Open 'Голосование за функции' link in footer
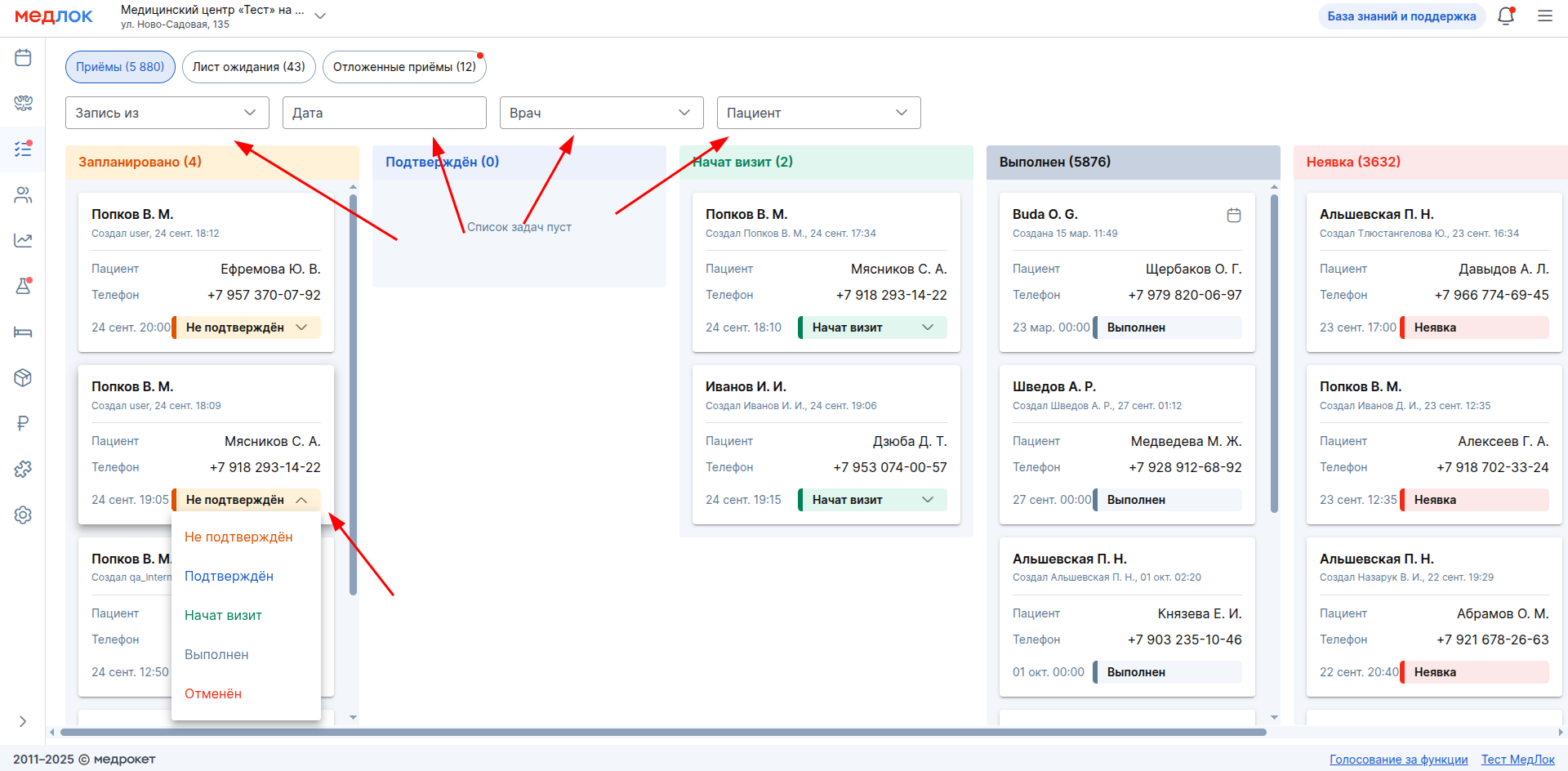Image resolution: width=1568 pixels, height=771 pixels. point(1398,760)
